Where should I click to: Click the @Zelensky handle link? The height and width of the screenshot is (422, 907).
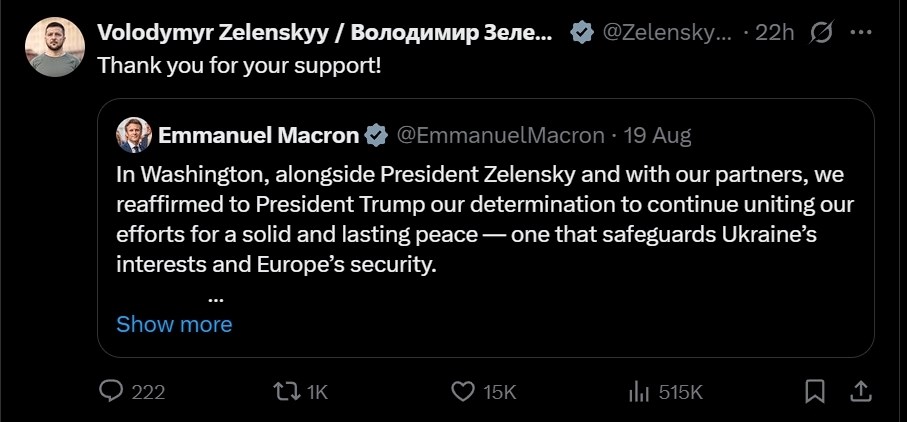click(669, 33)
